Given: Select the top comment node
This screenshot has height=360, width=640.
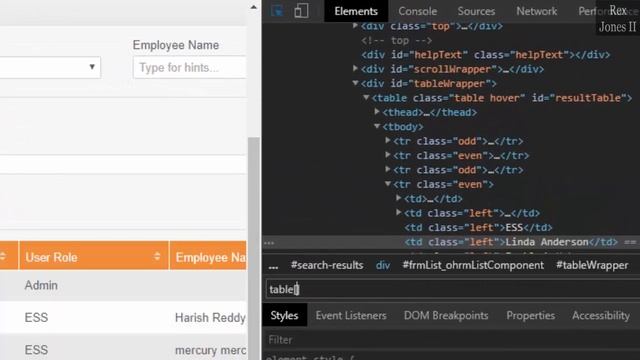Looking at the screenshot, I should (x=396, y=40).
